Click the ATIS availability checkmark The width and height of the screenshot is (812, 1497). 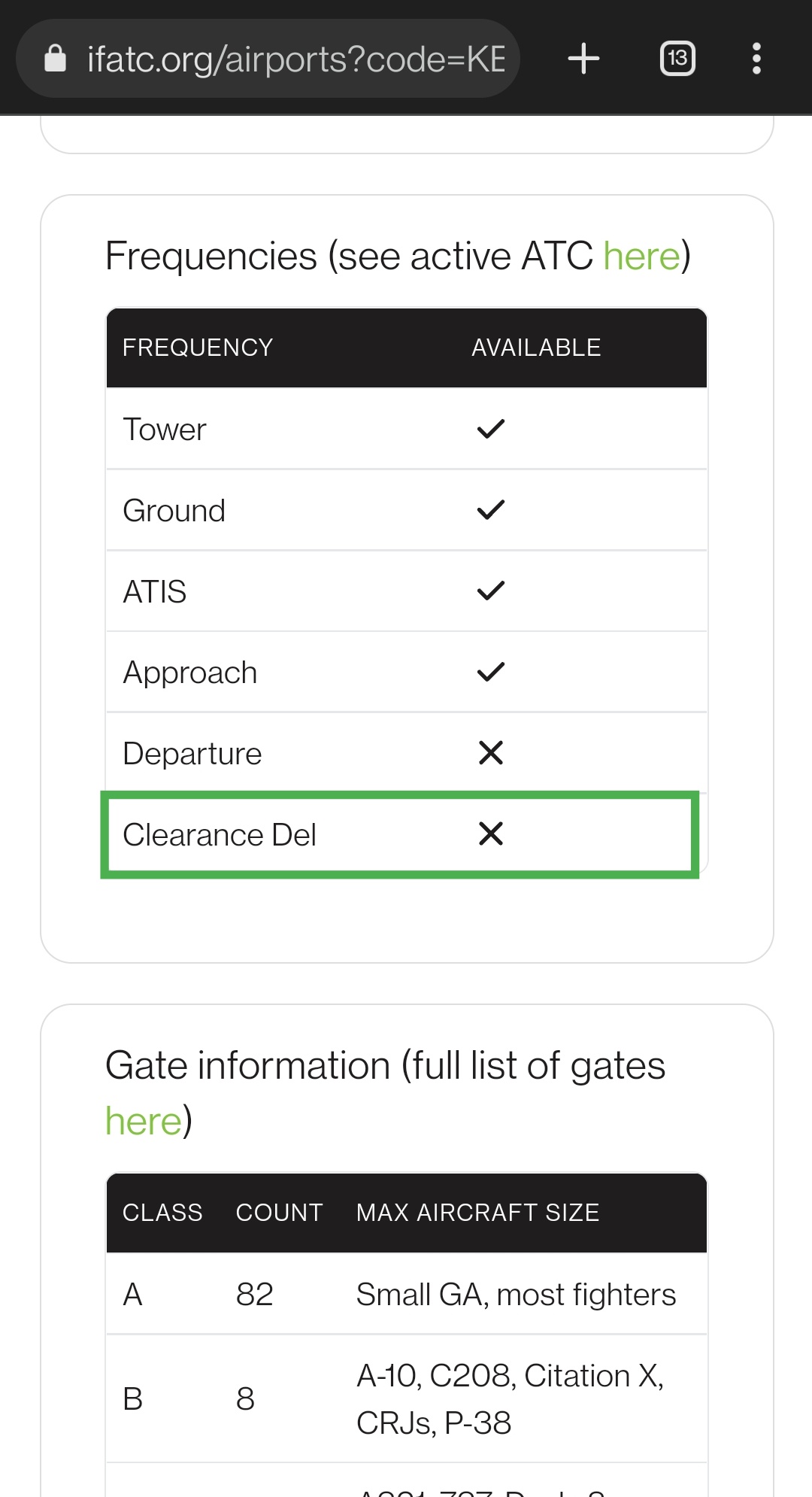click(490, 591)
